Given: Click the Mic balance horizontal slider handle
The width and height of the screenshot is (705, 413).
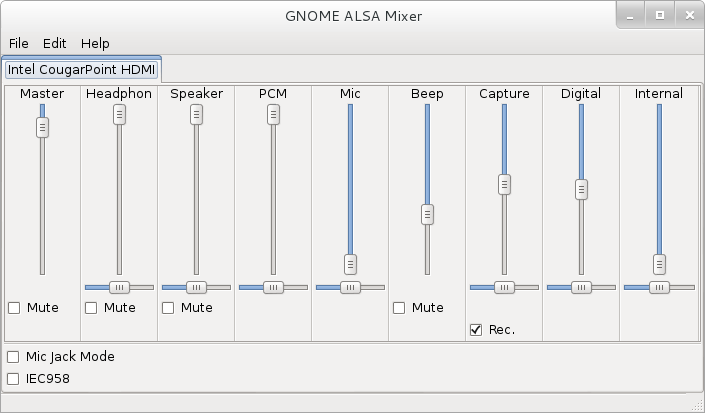Looking at the screenshot, I should tap(350, 287).
